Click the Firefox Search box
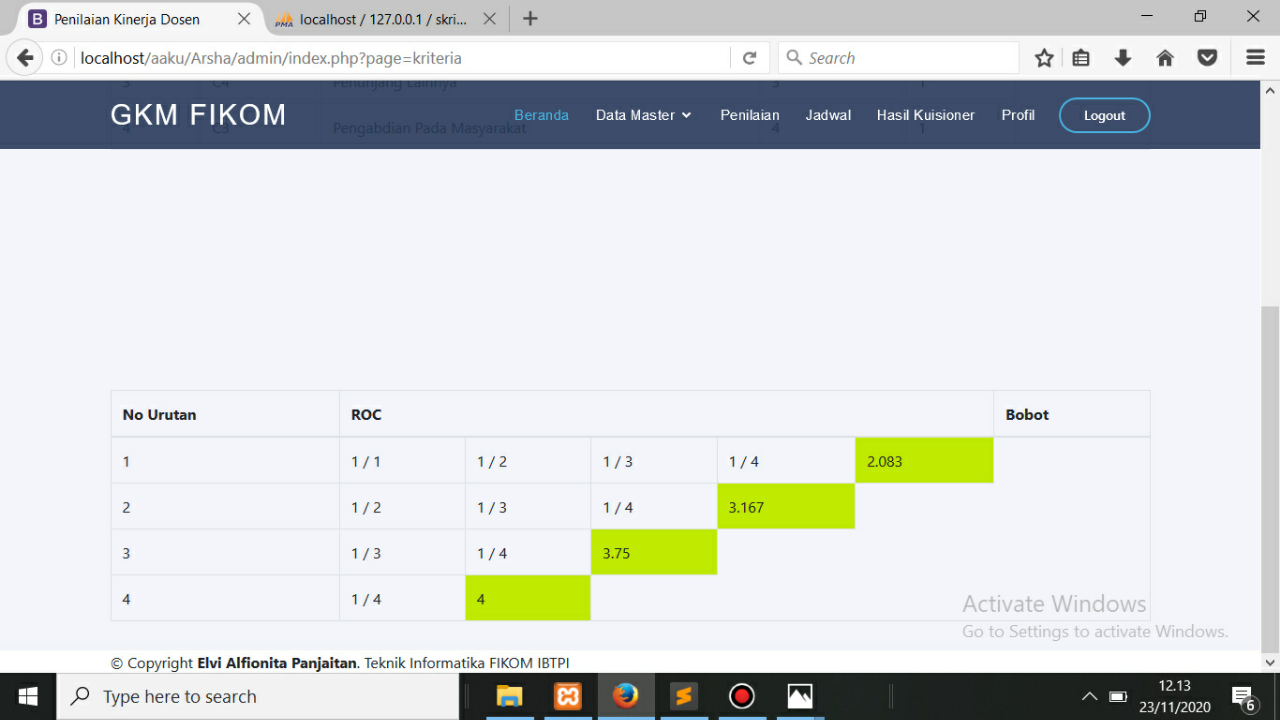 tap(898, 58)
